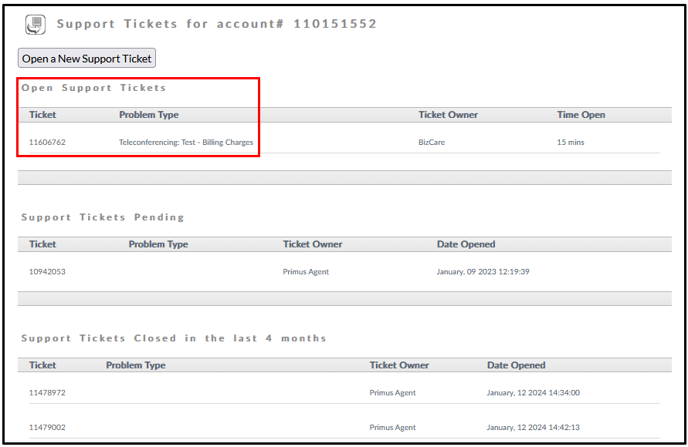
Task: Click BizCare ticket owner
Action: 432,142
